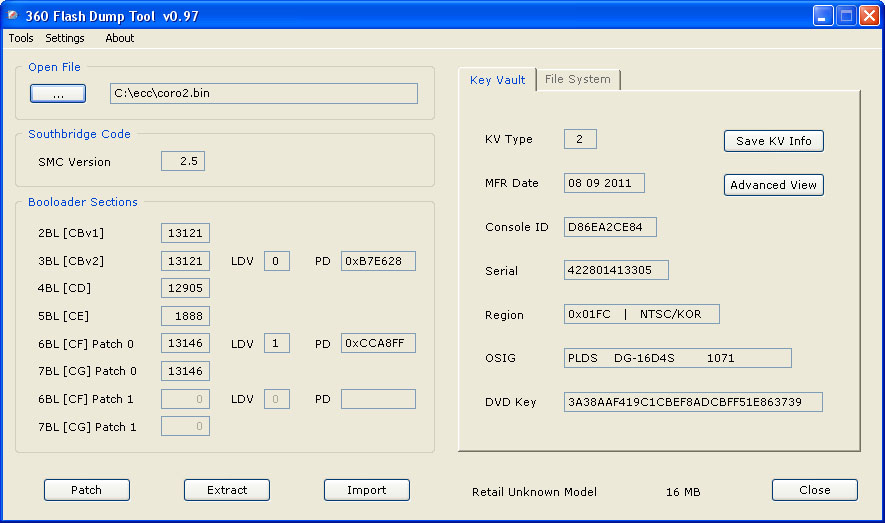The height and width of the screenshot is (523, 885).
Task: Click the SMC Version field
Action: [x=183, y=161]
